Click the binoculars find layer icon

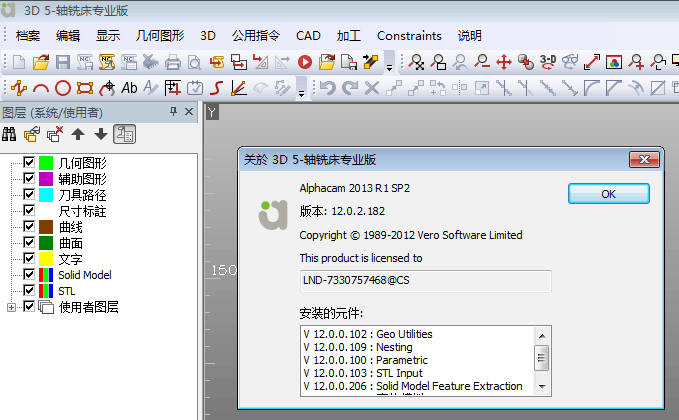pyautogui.click(x=9, y=134)
